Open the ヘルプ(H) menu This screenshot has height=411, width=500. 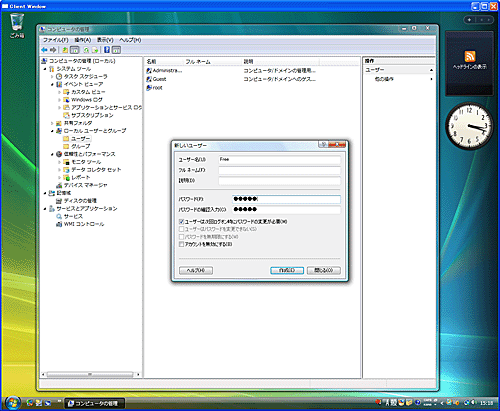(x=130, y=40)
